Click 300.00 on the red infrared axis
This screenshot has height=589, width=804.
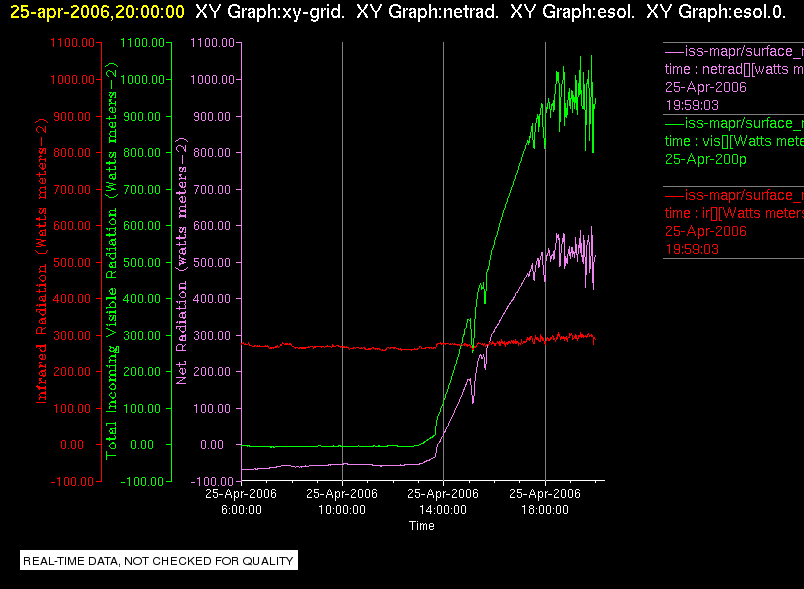coord(72,335)
